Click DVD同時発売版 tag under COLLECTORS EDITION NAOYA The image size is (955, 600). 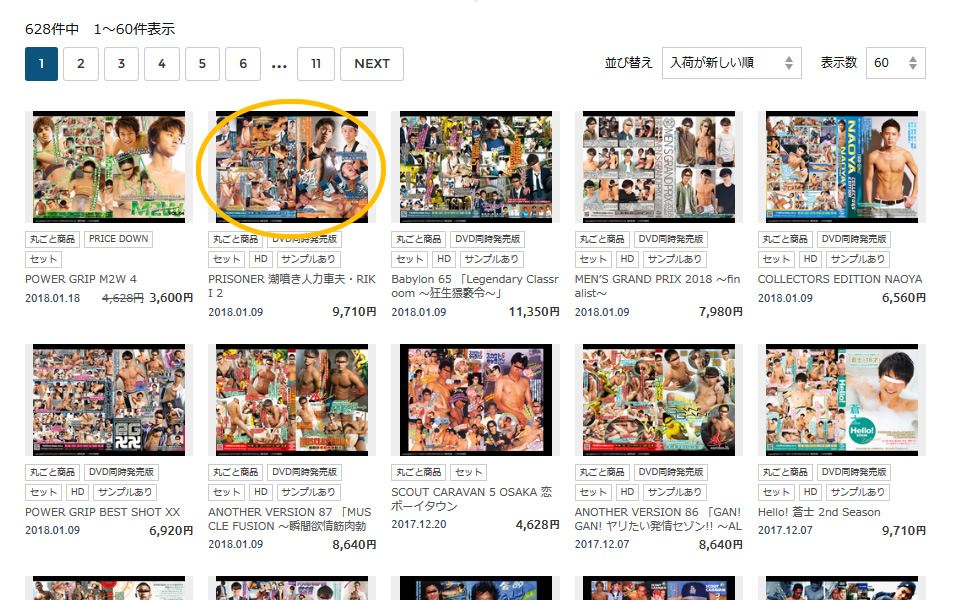[855, 239]
